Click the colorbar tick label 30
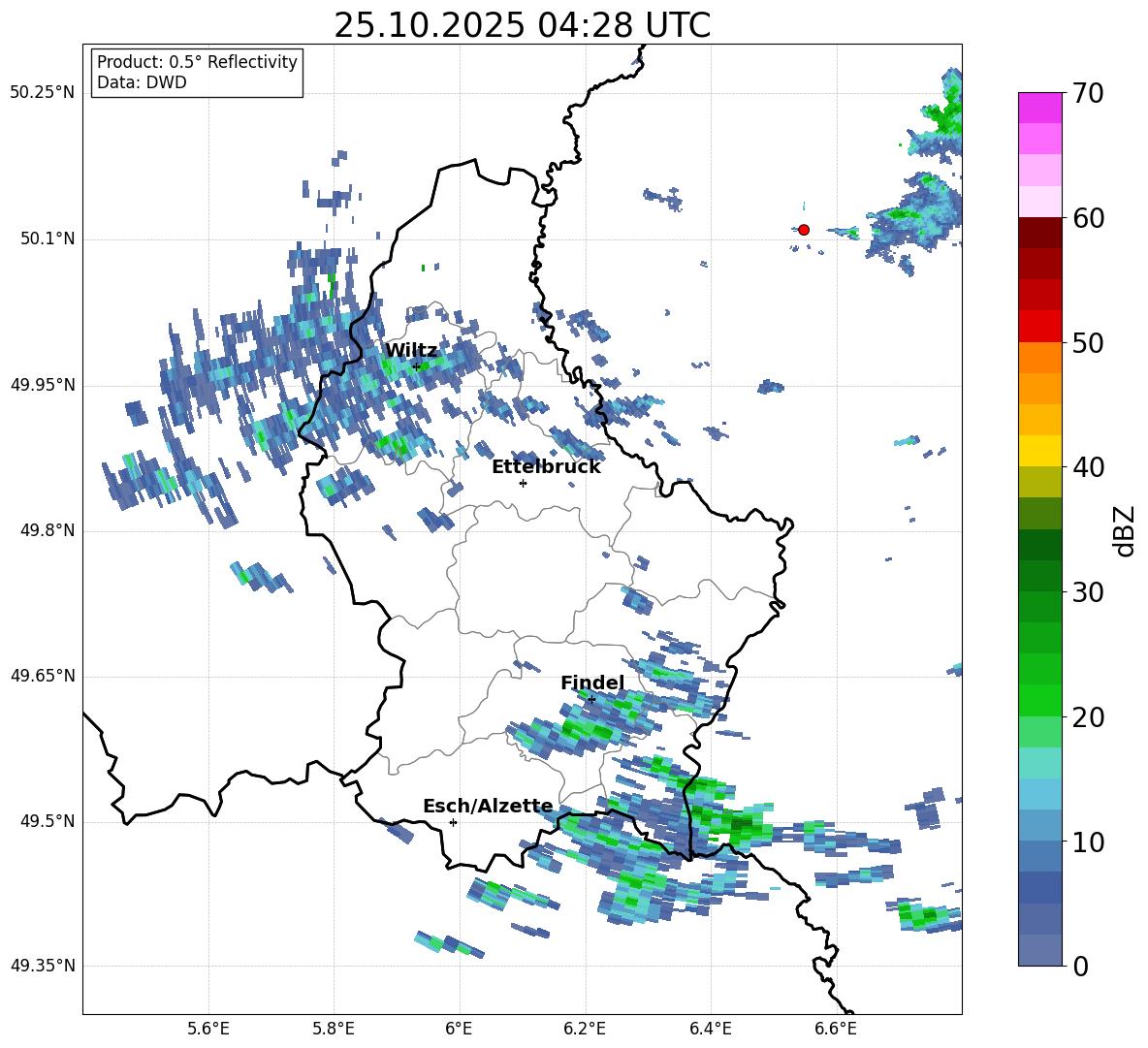This screenshot has height=1048, width=1148. pos(1088,592)
